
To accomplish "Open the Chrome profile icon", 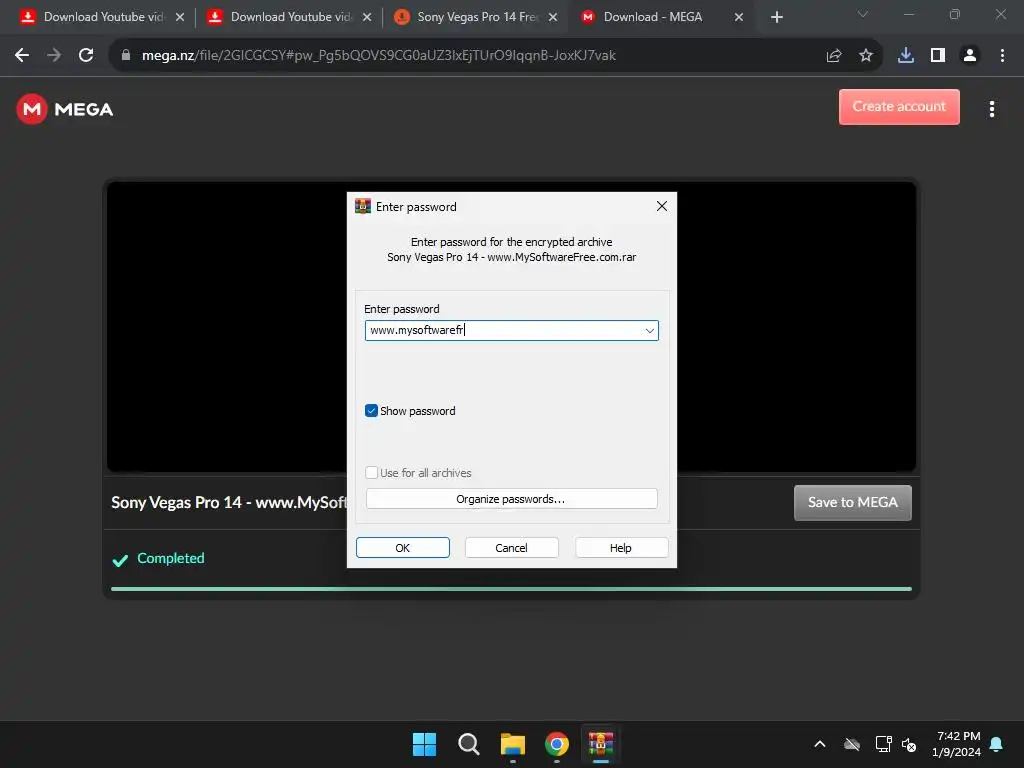I will tap(970, 56).
